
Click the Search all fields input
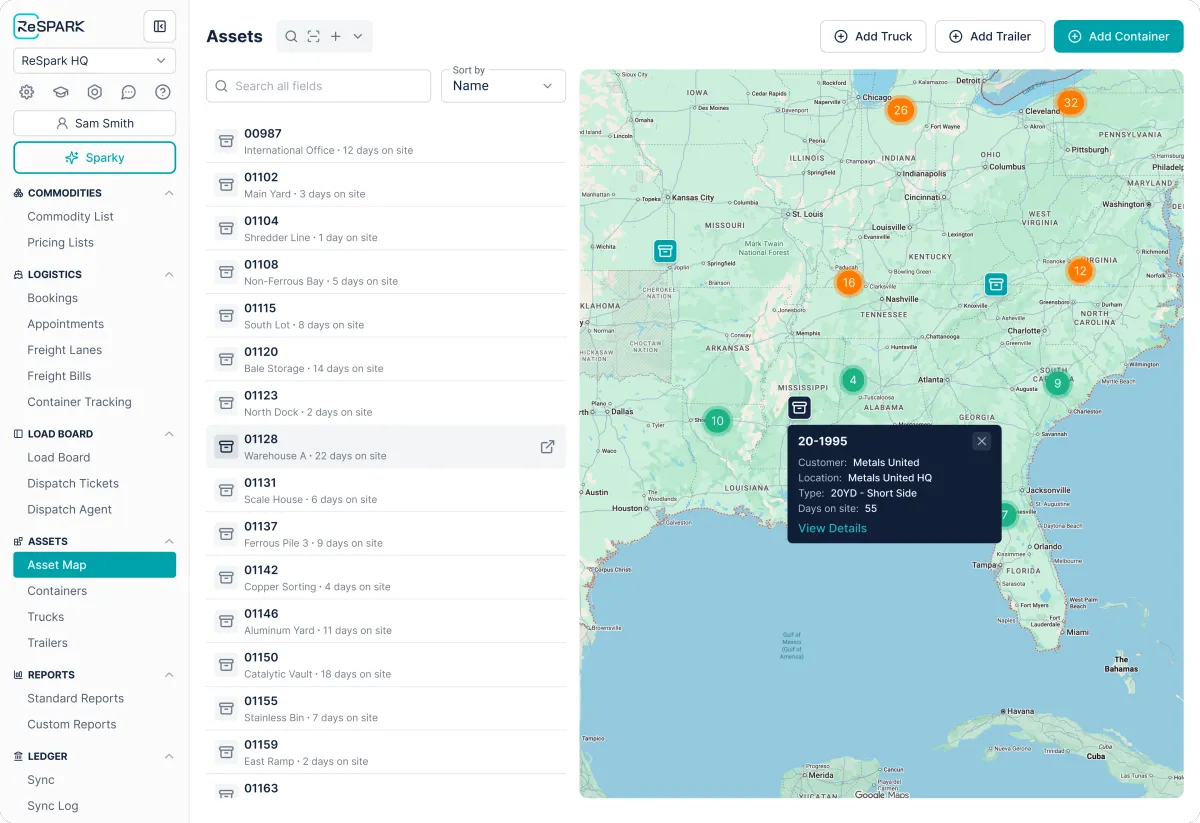(x=318, y=86)
